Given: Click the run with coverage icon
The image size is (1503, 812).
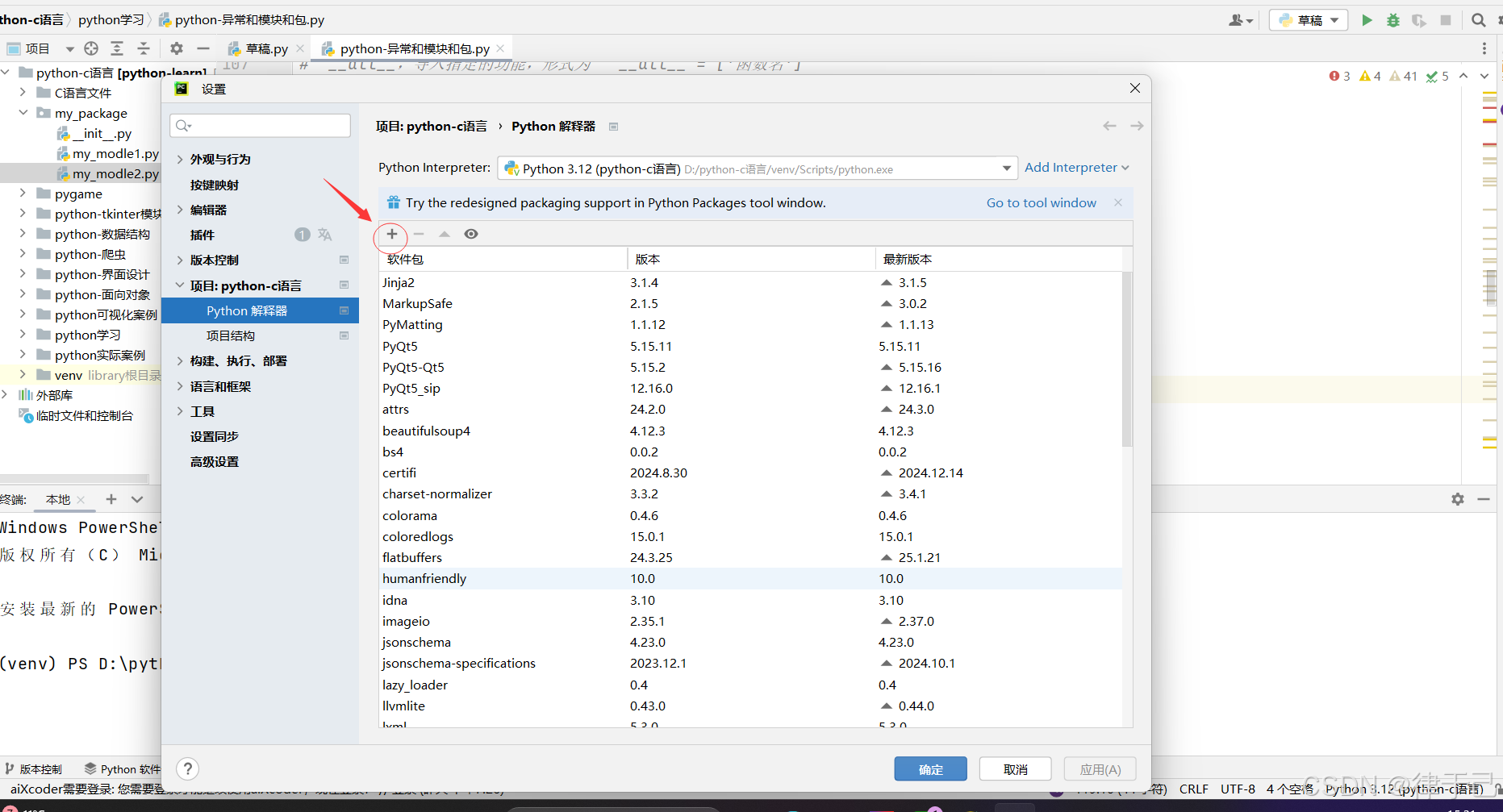Looking at the screenshot, I should click(x=1419, y=20).
